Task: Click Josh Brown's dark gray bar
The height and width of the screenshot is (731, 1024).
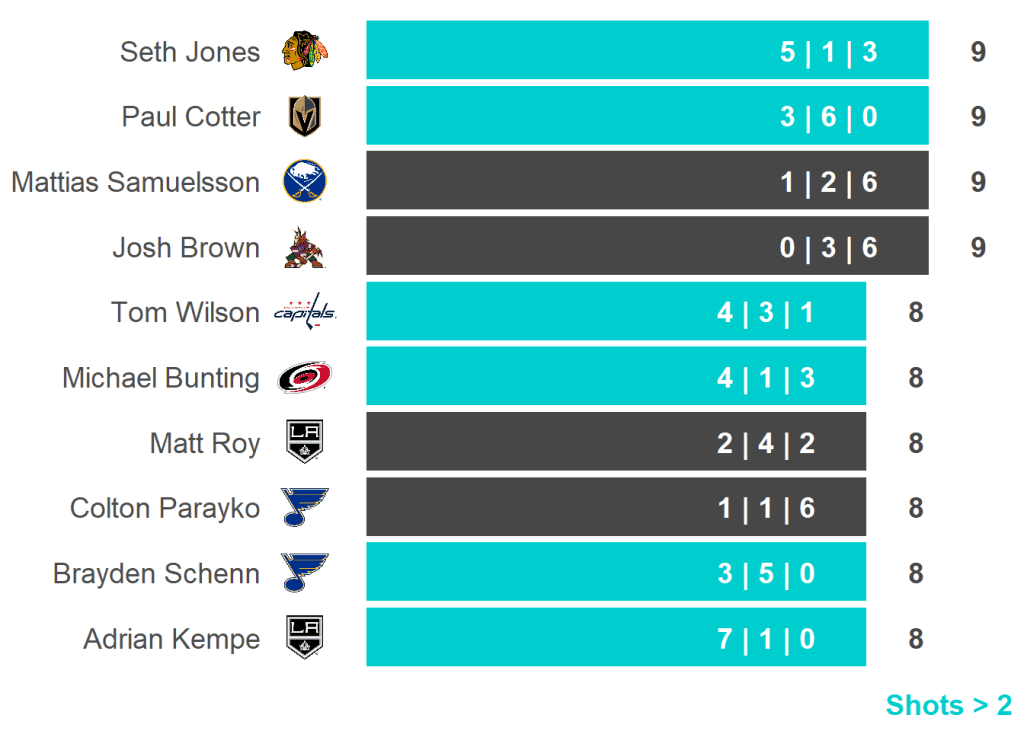Action: (646, 246)
